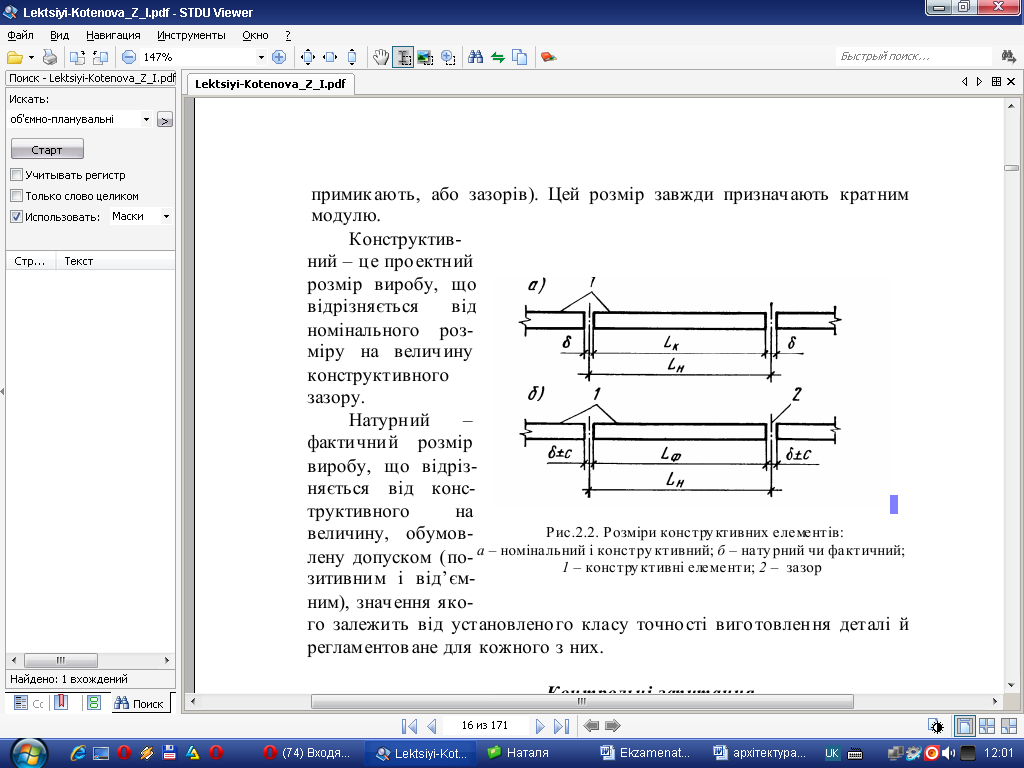
Task: Toggle the Учитывать регистр checkbox
Action: pyautogui.click(x=17, y=175)
